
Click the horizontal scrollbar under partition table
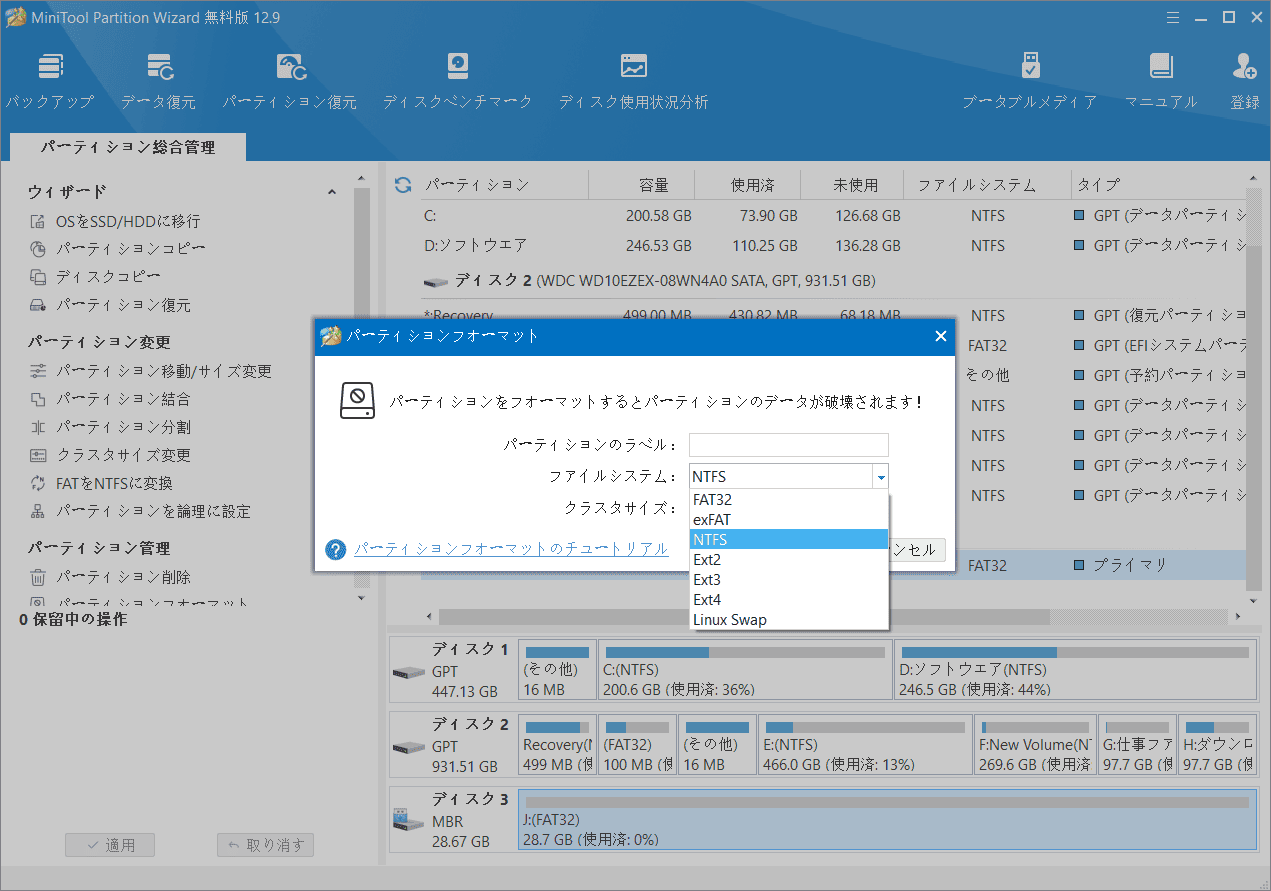744,616
